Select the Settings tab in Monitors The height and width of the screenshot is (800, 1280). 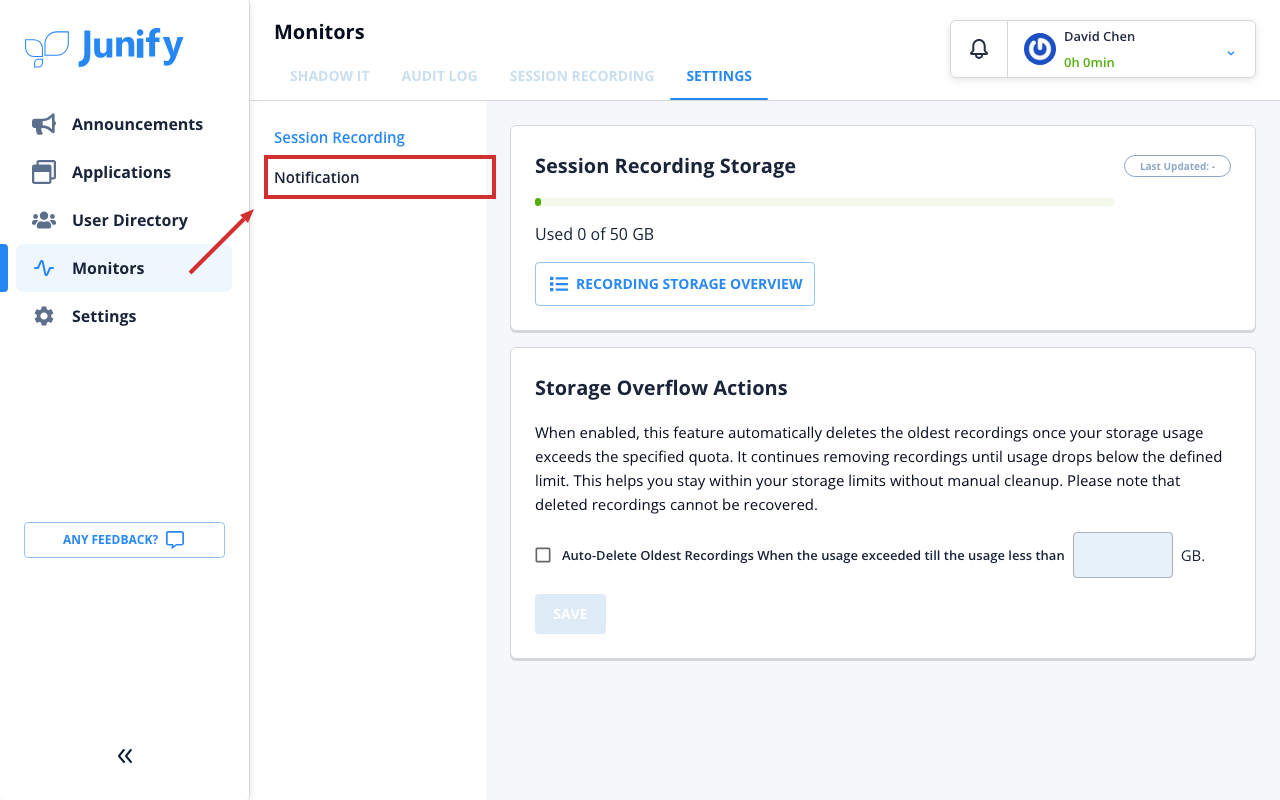(719, 76)
